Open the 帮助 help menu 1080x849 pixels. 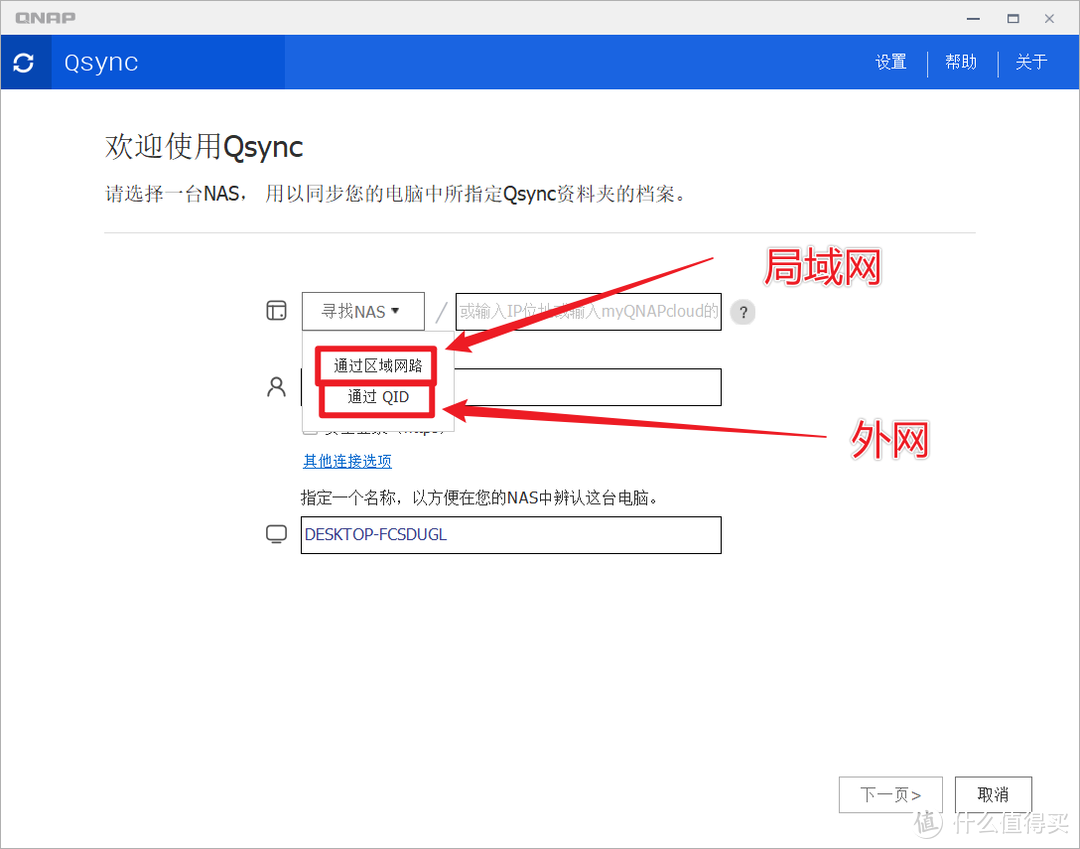click(x=961, y=62)
